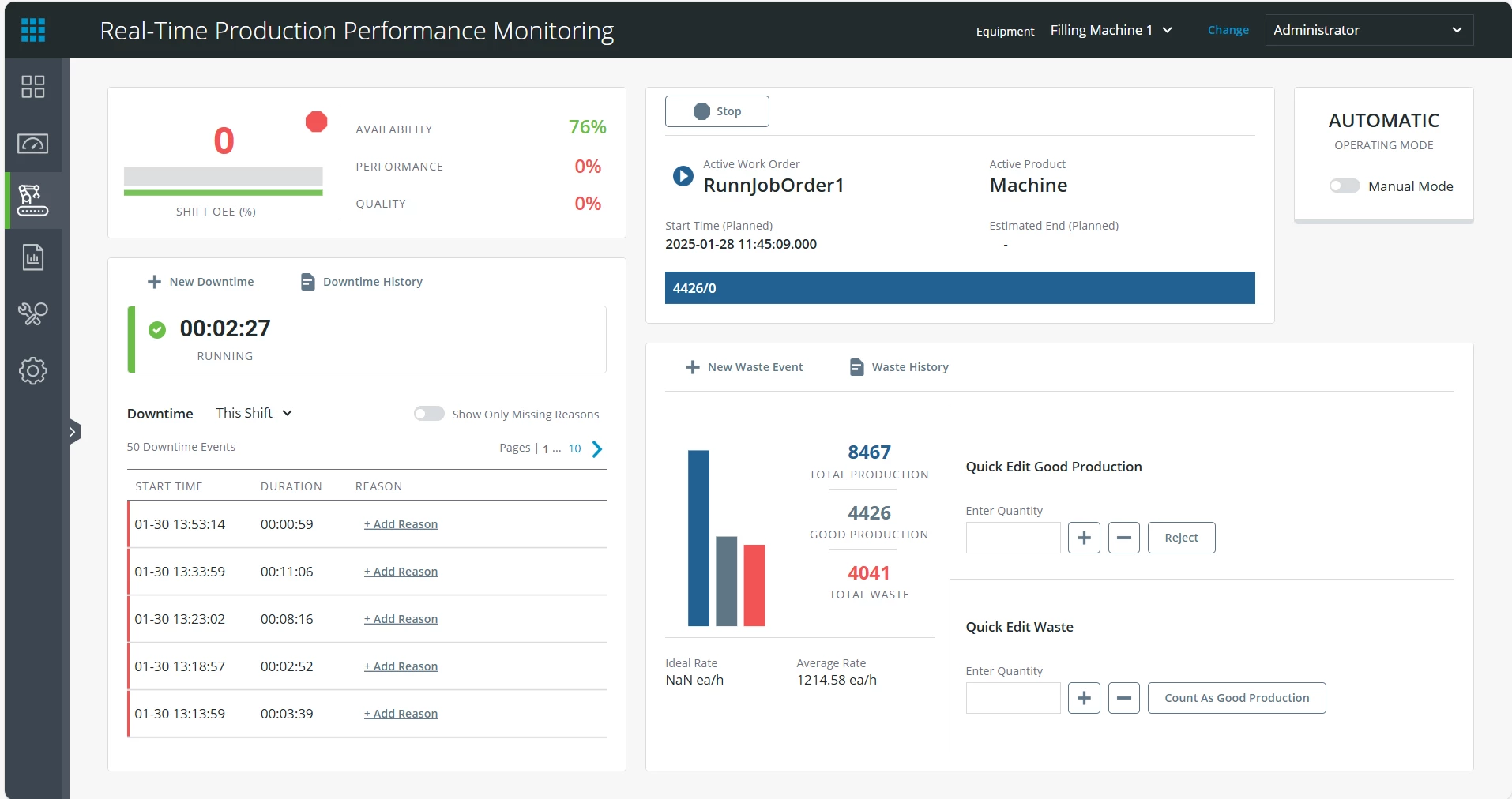Open the maintenance tools sidebar icon

33,314
